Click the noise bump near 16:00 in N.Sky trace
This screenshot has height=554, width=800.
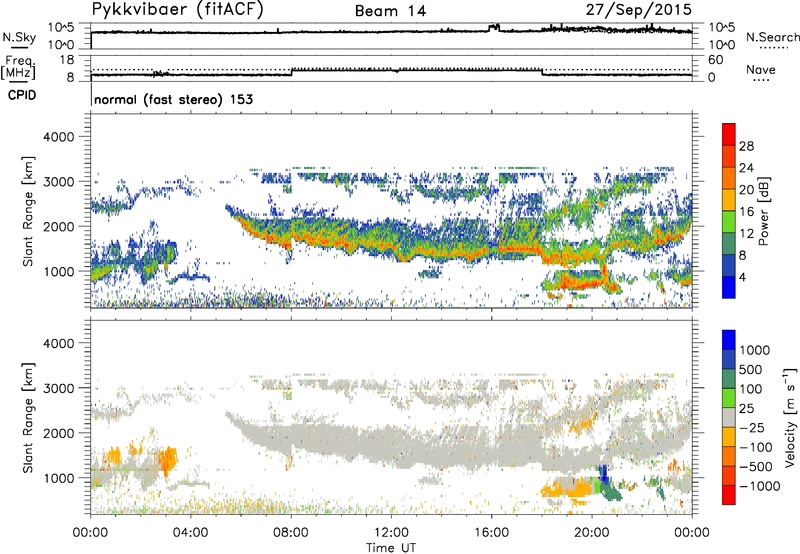point(494,27)
